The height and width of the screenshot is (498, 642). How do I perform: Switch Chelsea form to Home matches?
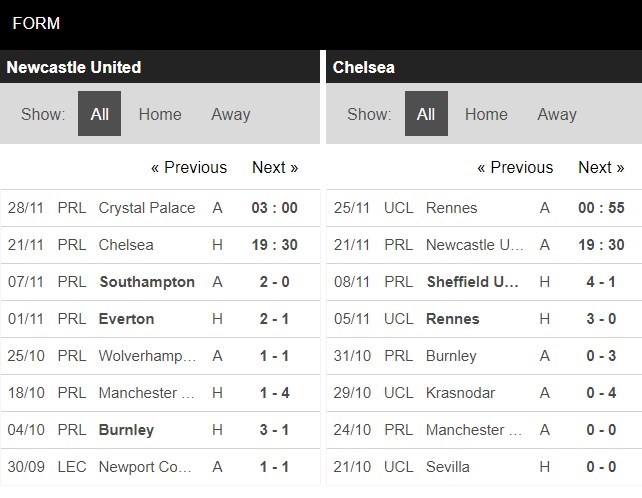486,114
